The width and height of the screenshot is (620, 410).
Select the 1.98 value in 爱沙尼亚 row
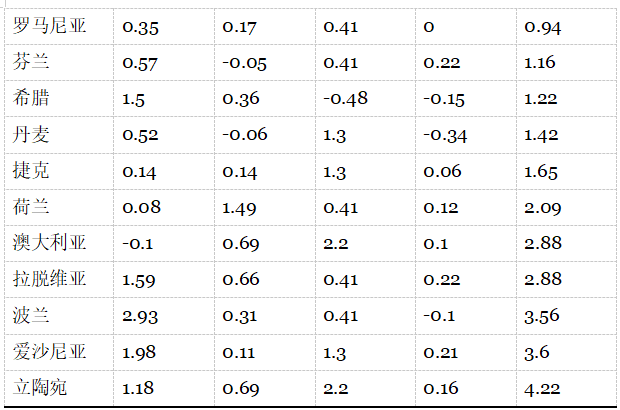(x=139, y=351)
